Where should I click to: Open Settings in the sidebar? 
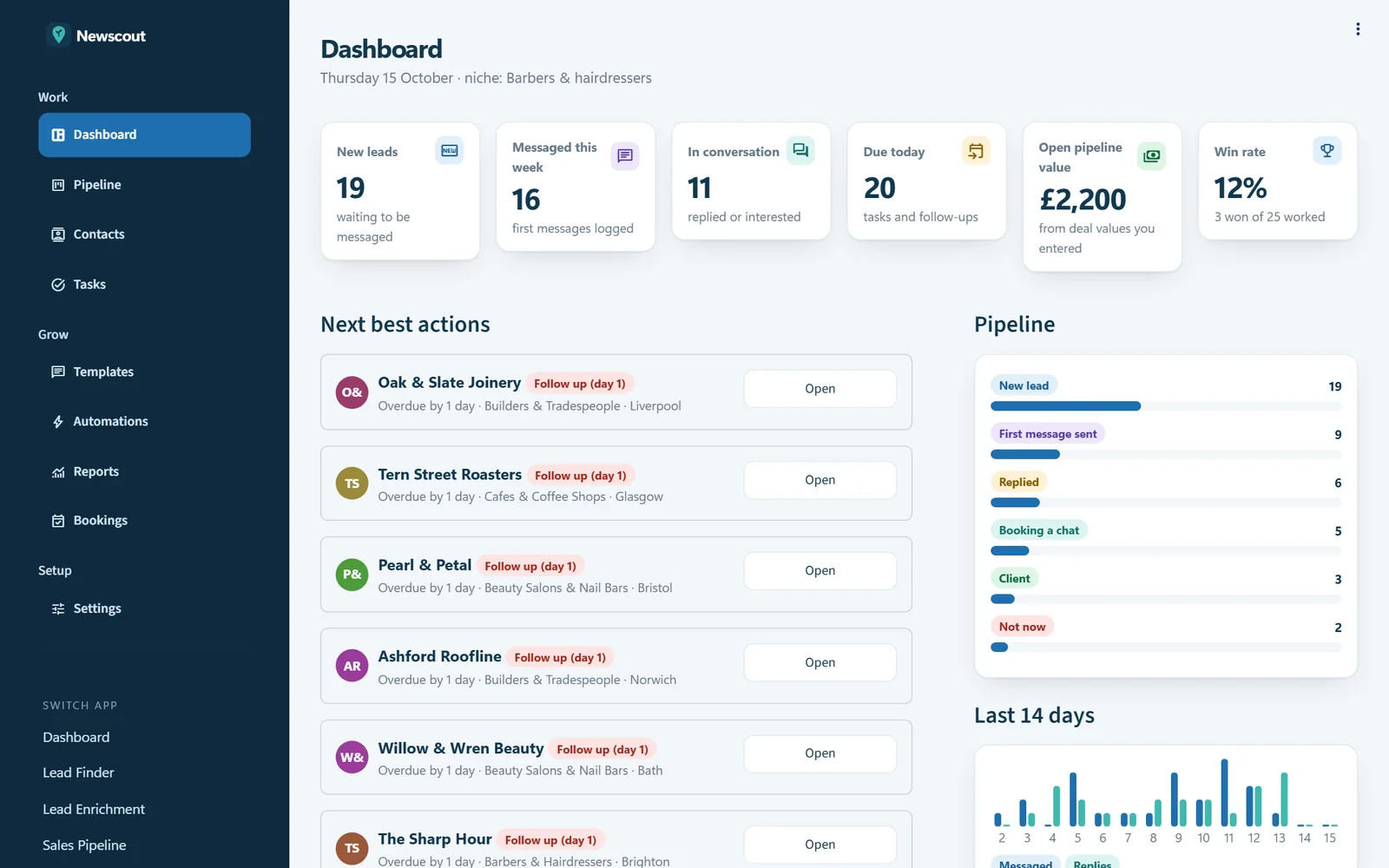144,608
